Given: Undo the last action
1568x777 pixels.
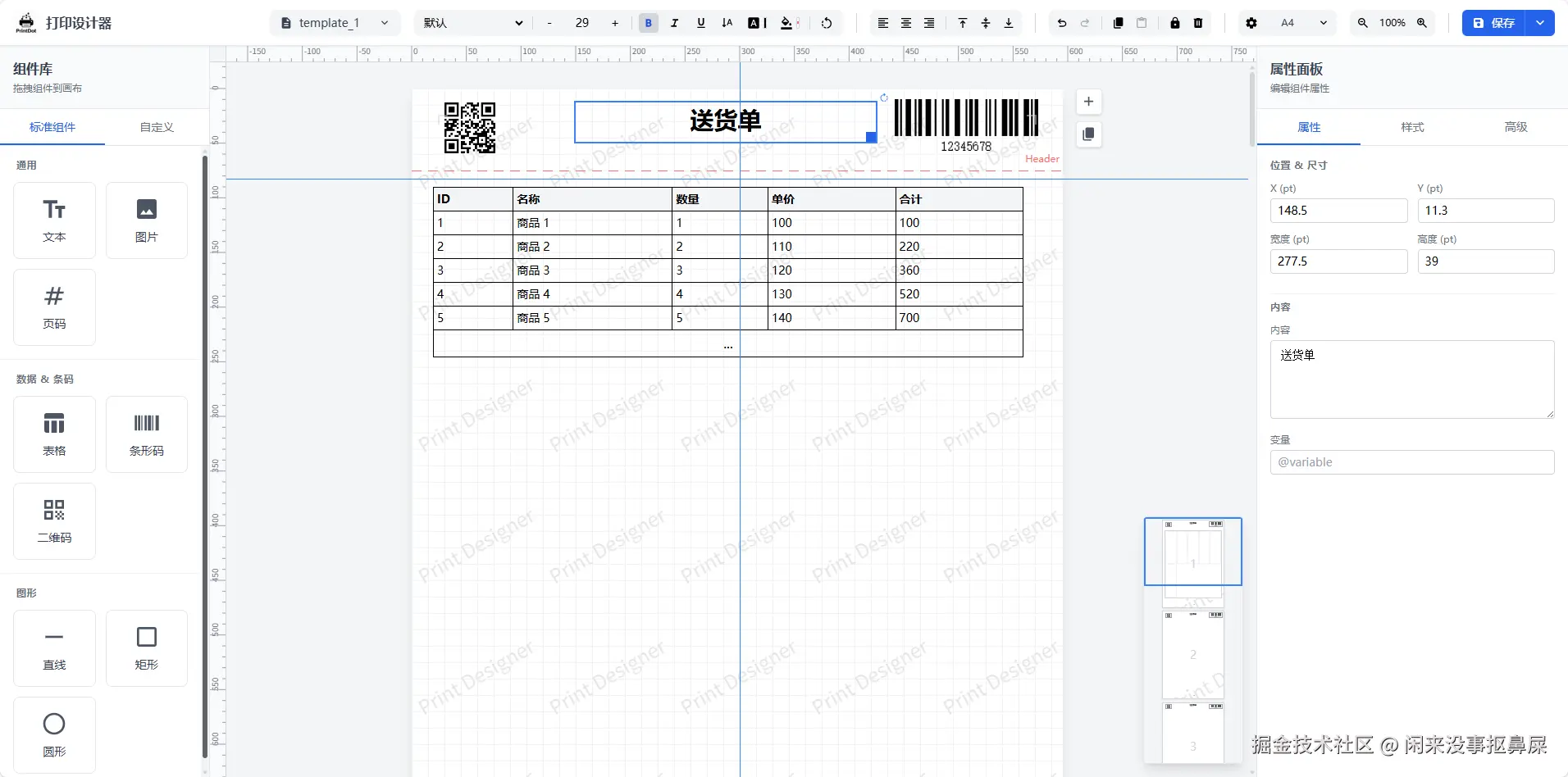Looking at the screenshot, I should tap(1062, 23).
